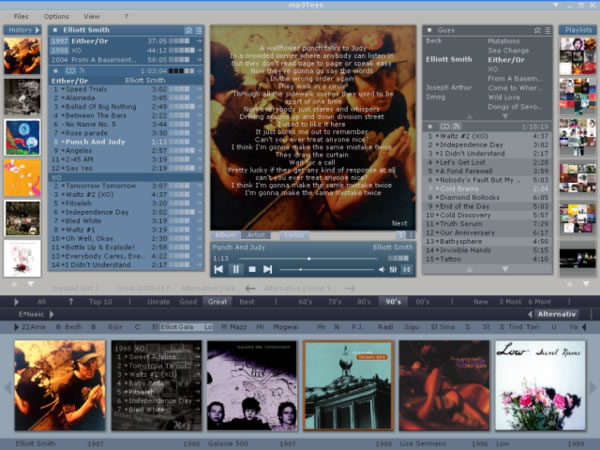Click arrow at end of Either/Or album row
The width and height of the screenshot is (600, 450).
pos(199,41)
